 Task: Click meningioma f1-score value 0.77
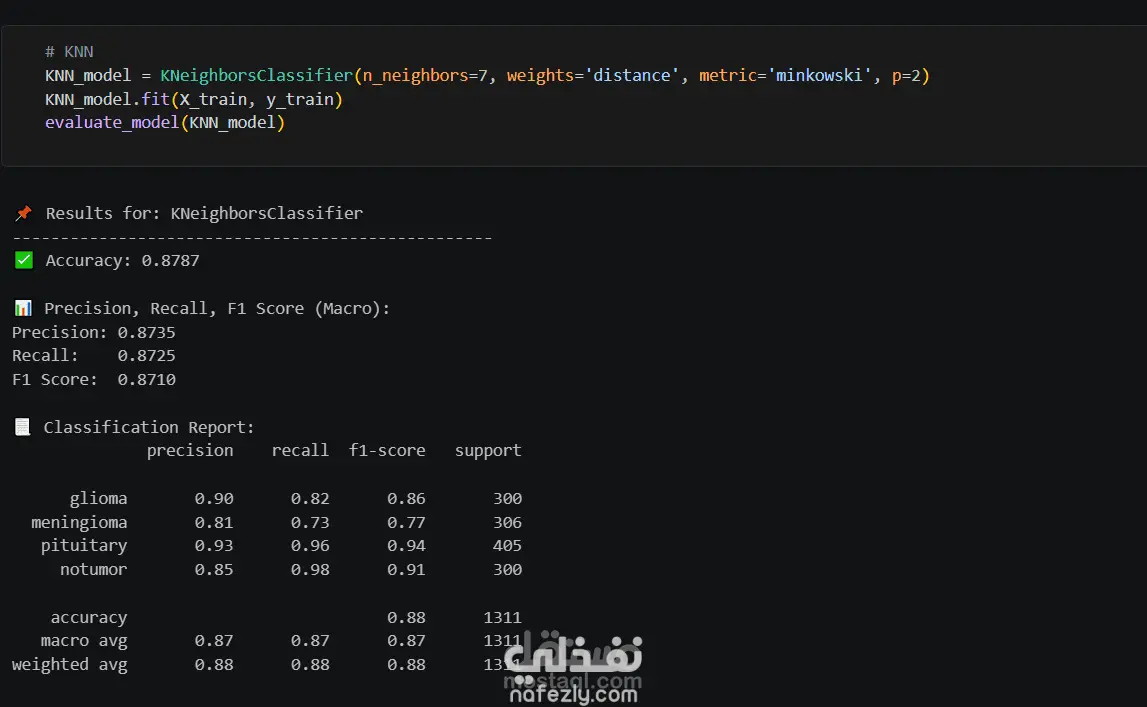[406, 523]
